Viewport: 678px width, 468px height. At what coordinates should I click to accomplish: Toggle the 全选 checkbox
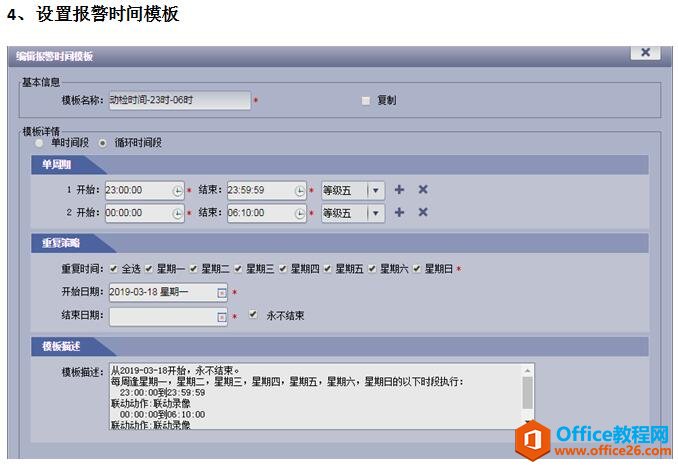113,269
